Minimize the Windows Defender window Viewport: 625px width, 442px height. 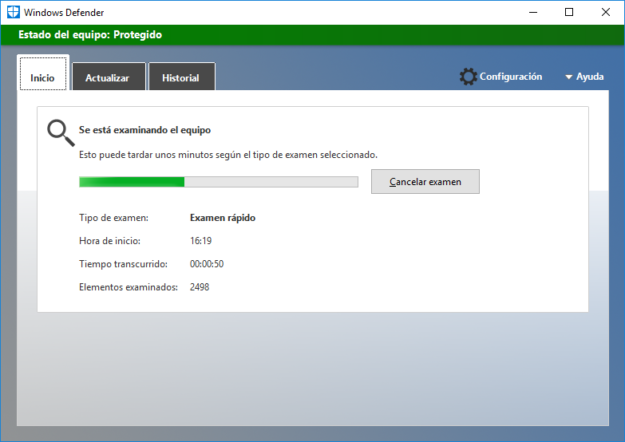tap(533, 12)
